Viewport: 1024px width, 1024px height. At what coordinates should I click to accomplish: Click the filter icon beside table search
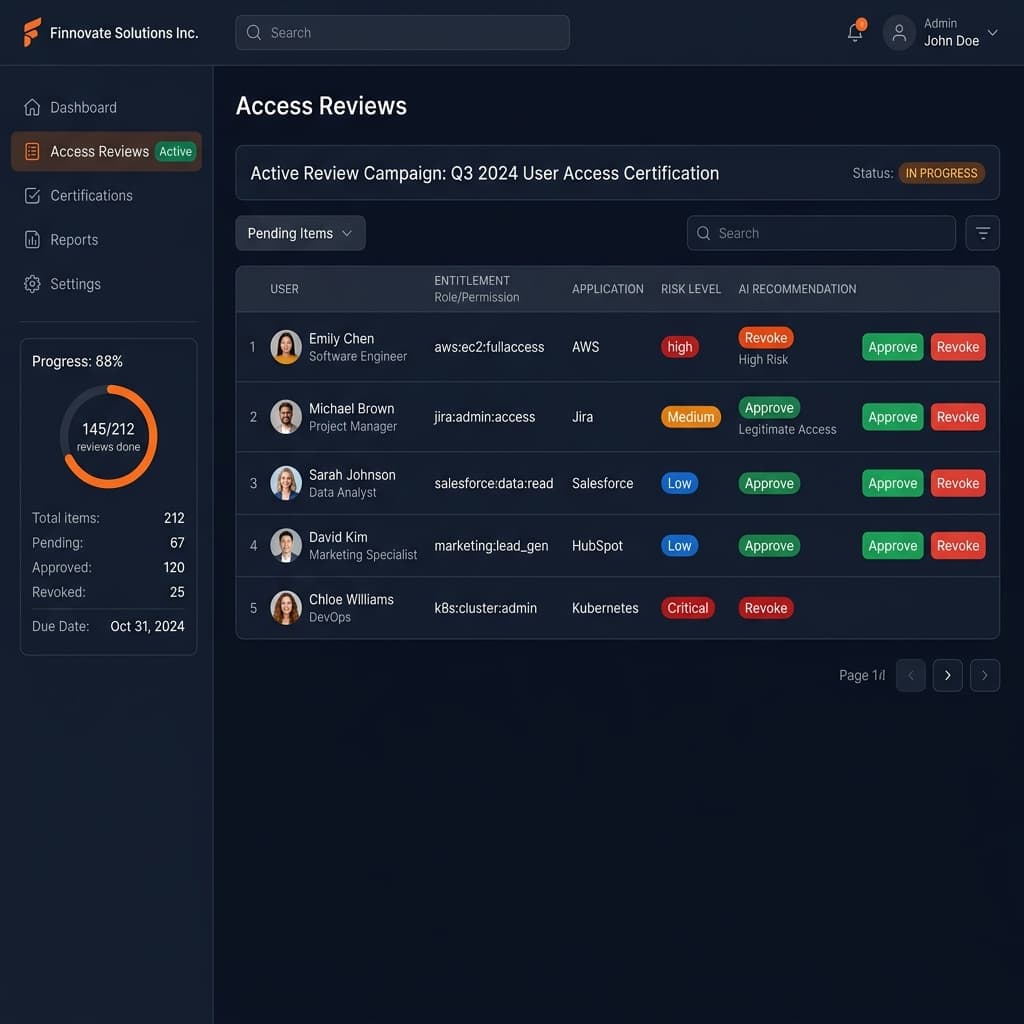pyautogui.click(x=982, y=233)
